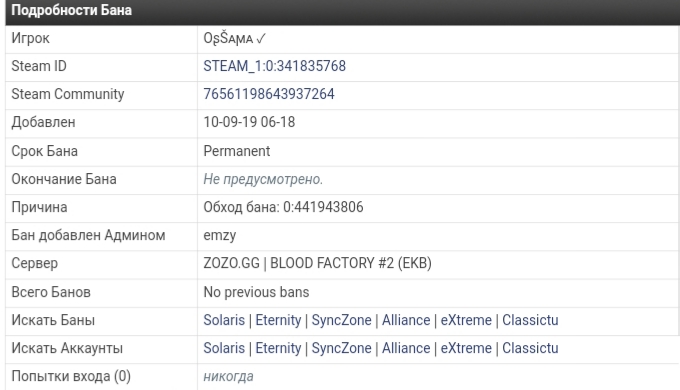This screenshot has height=390, width=680.
Task: Search bans on Eternity
Action: (x=278, y=320)
